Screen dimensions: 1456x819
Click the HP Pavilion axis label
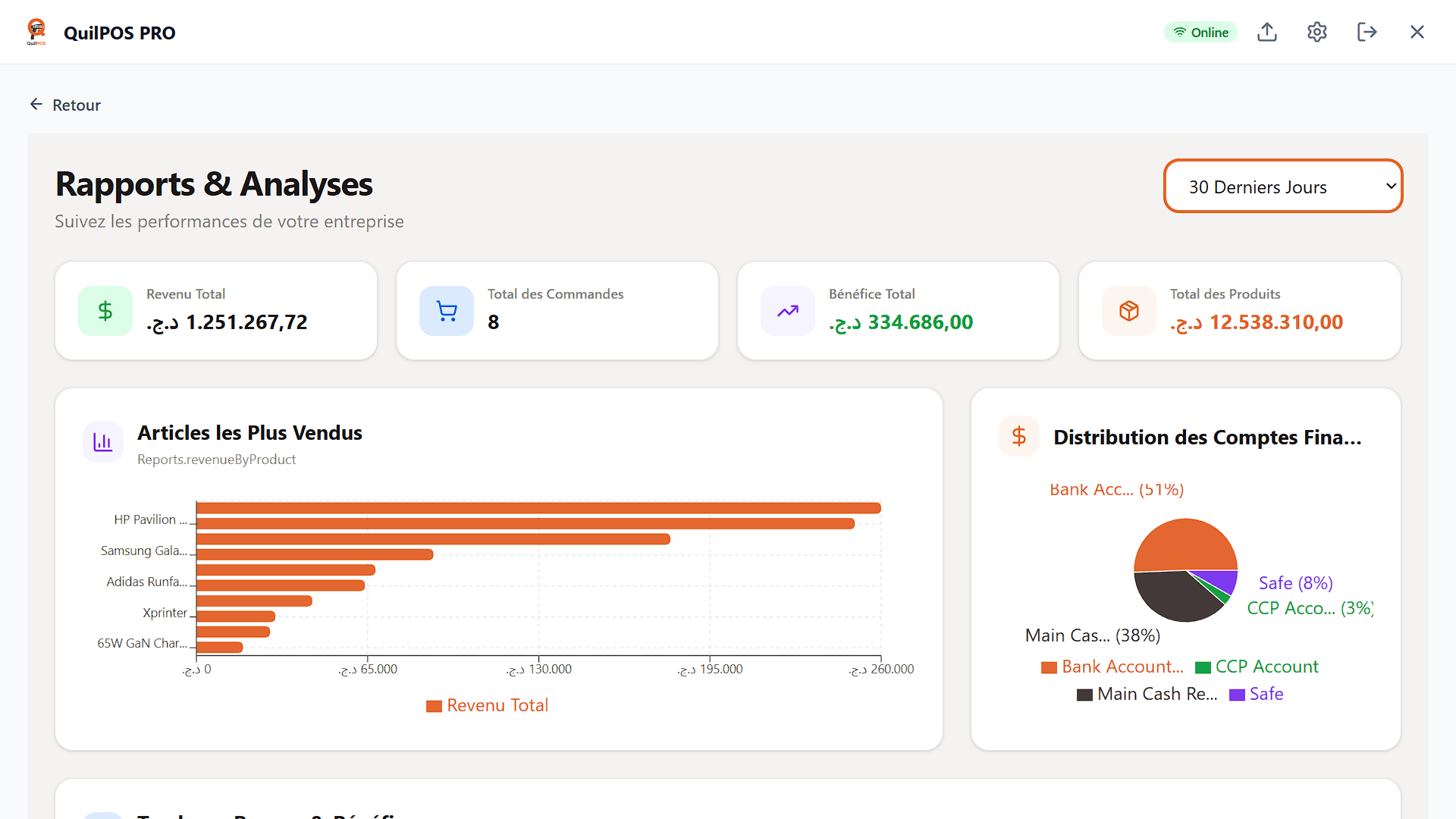(x=150, y=519)
